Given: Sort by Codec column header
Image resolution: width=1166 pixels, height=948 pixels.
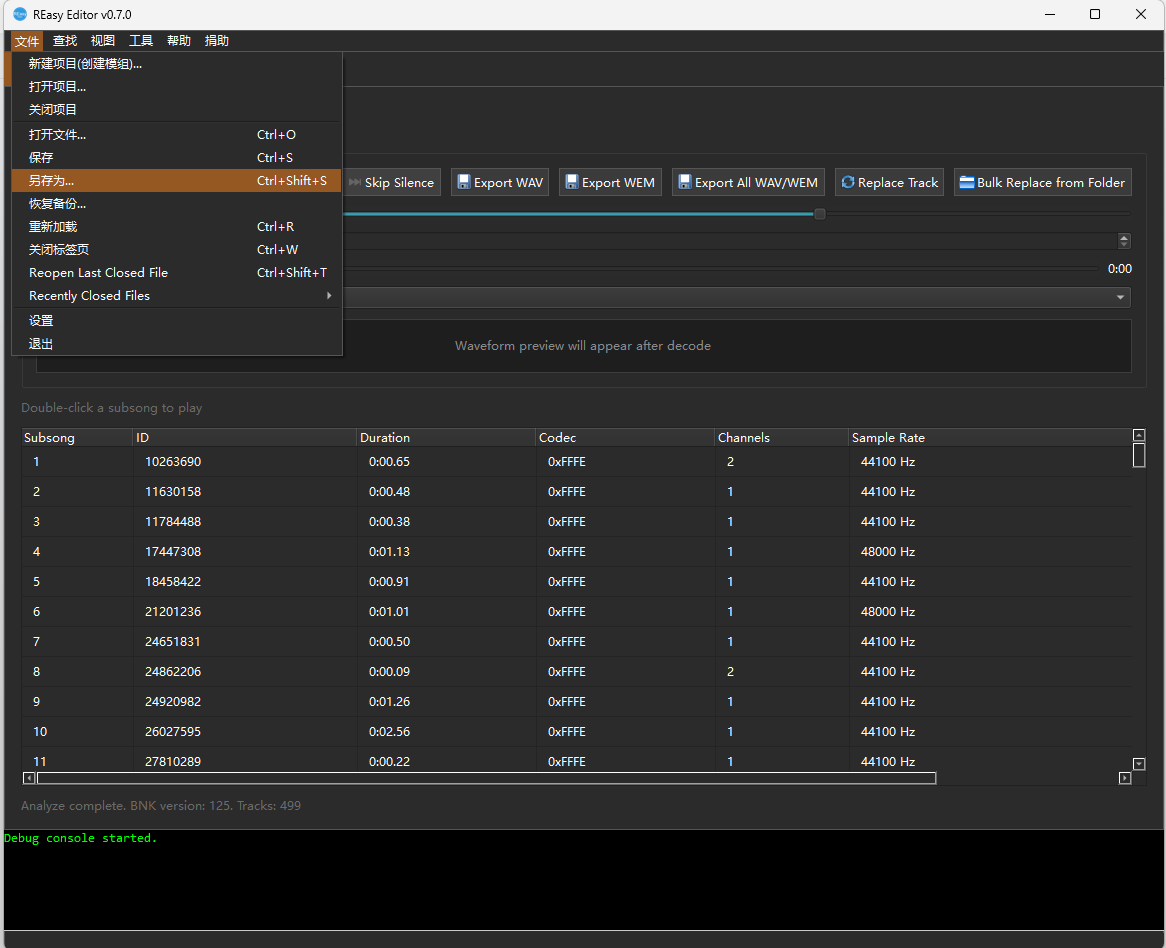Looking at the screenshot, I should [625, 438].
